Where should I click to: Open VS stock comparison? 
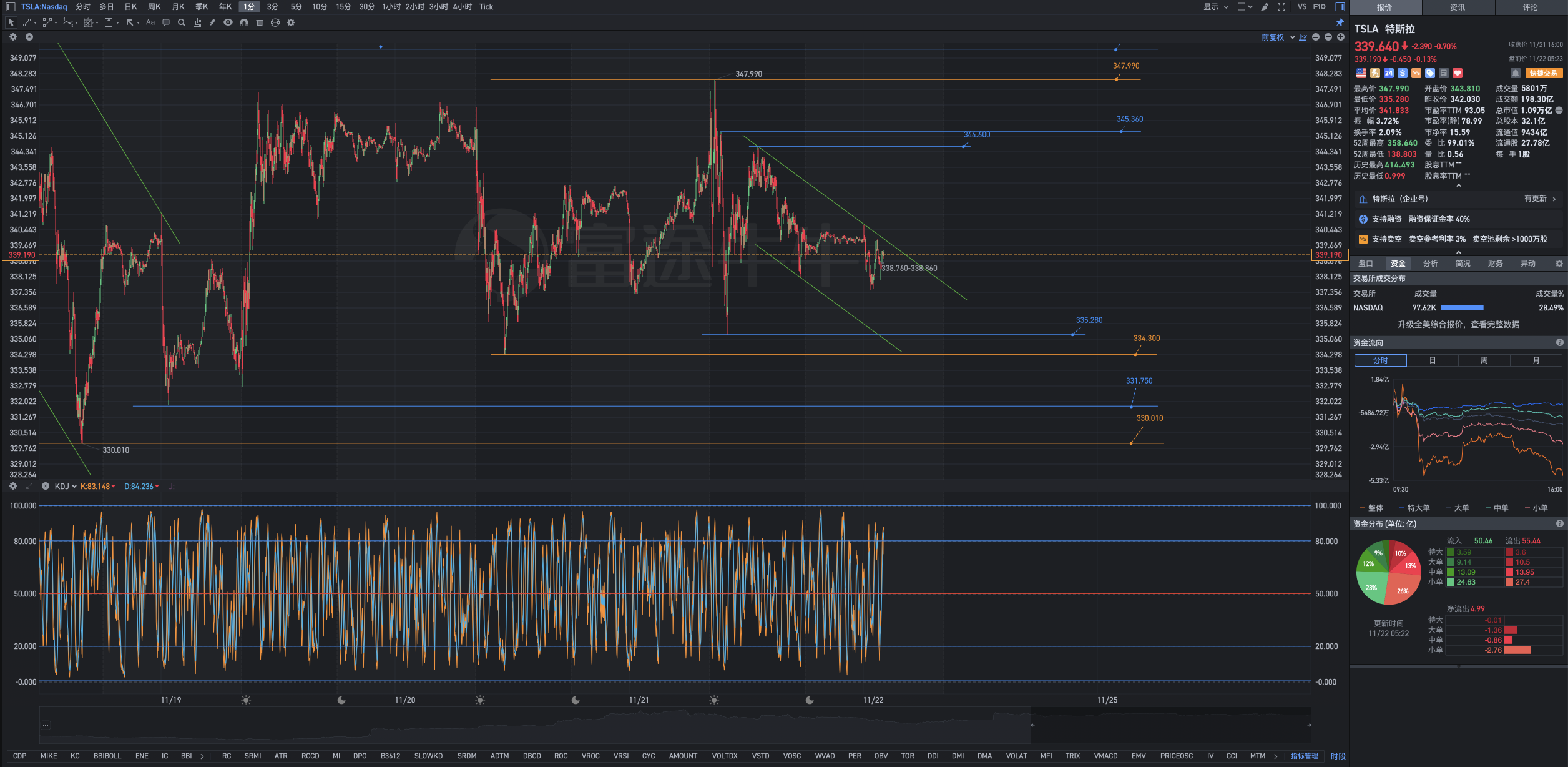[1302, 7]
